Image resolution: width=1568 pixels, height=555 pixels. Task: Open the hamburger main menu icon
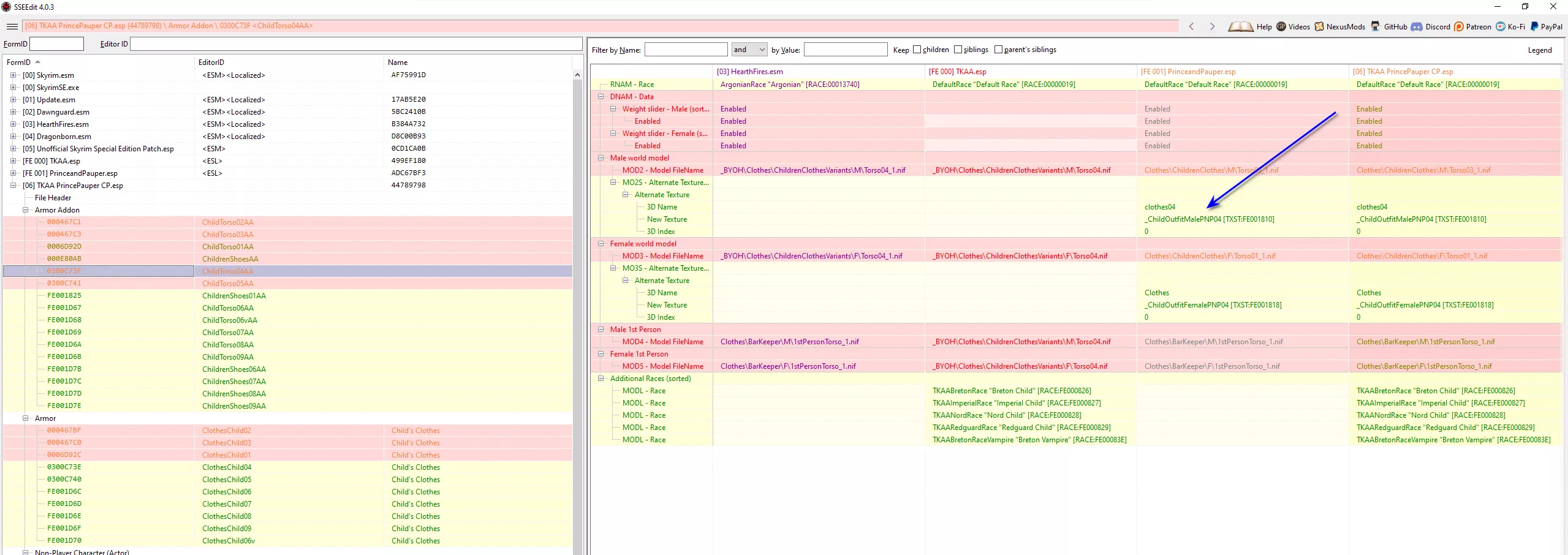pyautogui.click(x=12, y=26)
